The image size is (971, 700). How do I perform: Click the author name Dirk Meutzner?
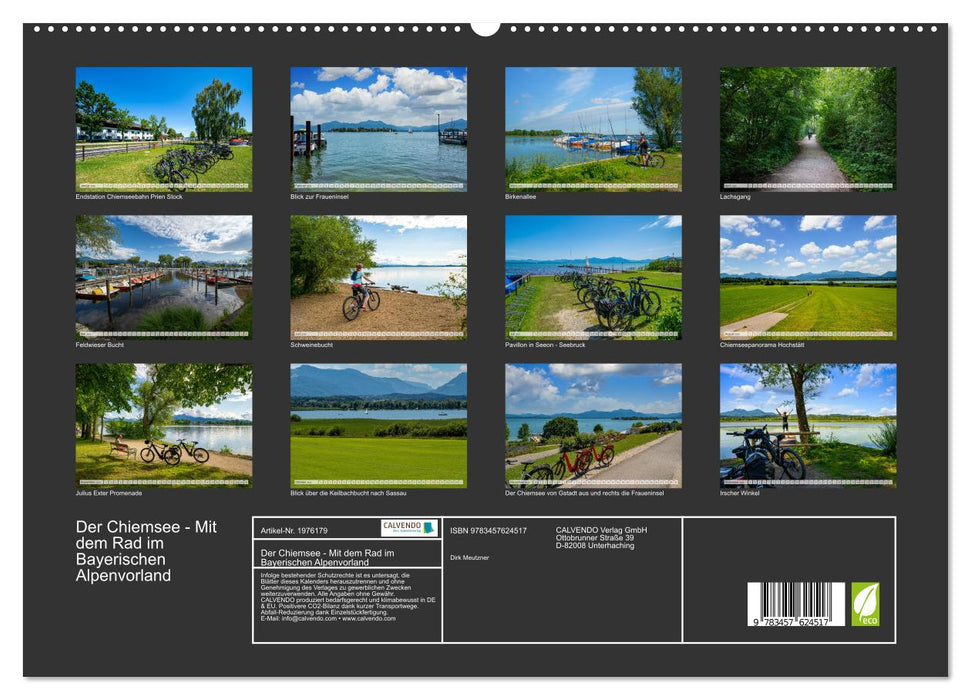470,557
